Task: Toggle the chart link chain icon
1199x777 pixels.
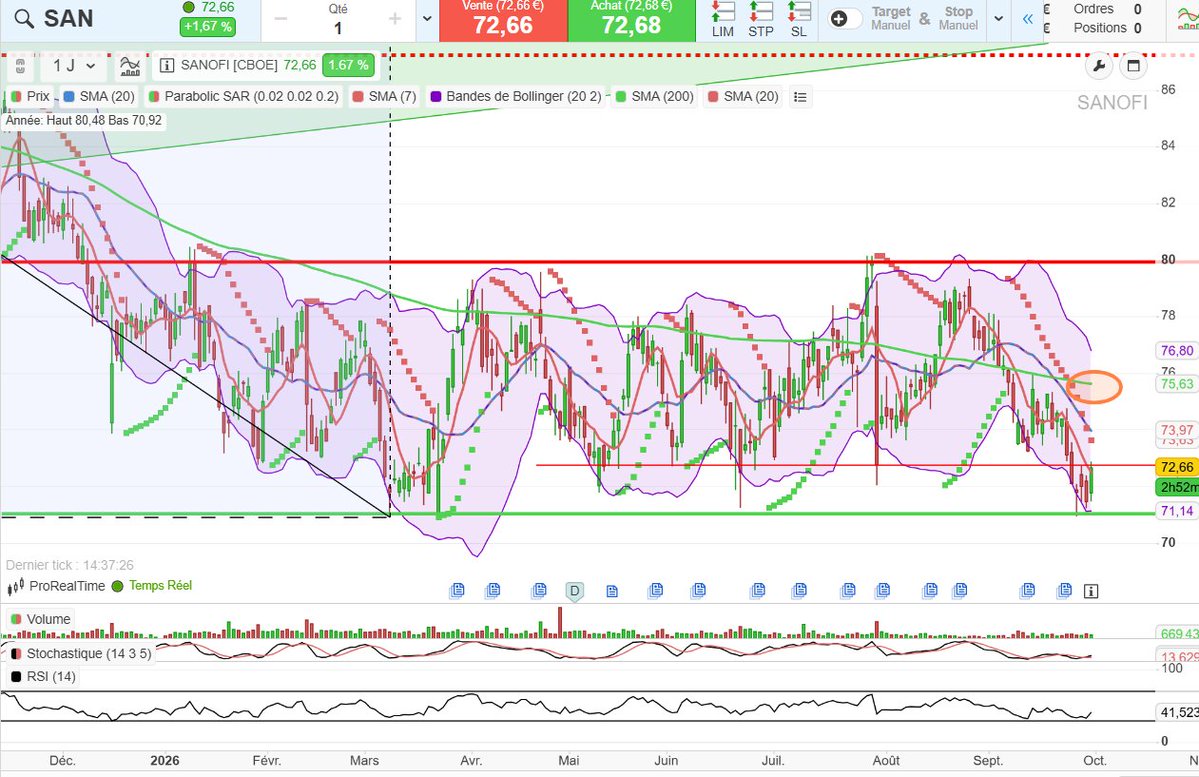Action: coord(21,66)
